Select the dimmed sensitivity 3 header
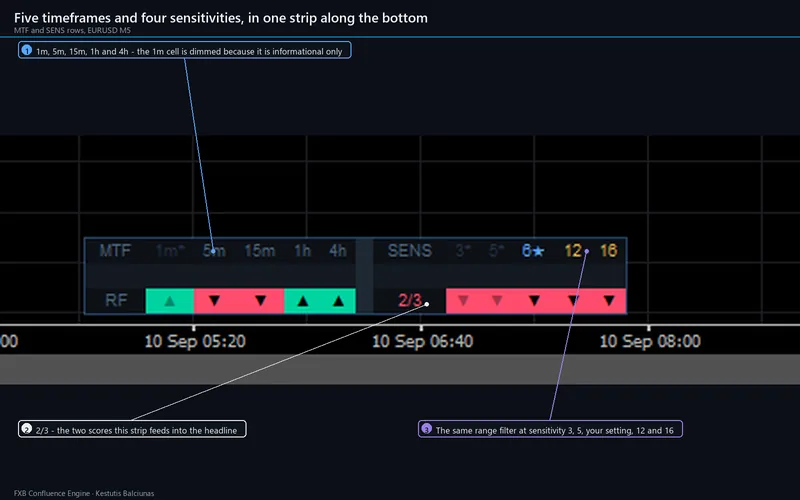Viewport: 800px width, 500px height. click(x=463, y=251)
